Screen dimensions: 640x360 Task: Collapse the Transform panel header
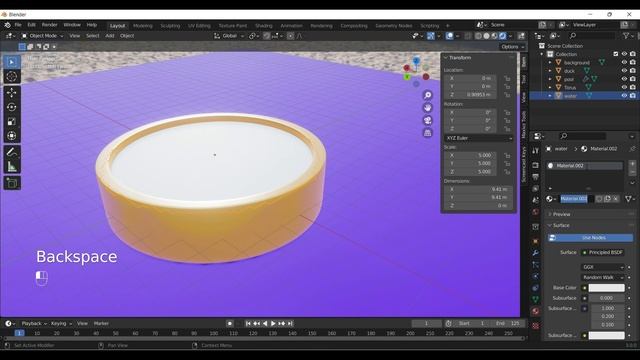[460, 58]
